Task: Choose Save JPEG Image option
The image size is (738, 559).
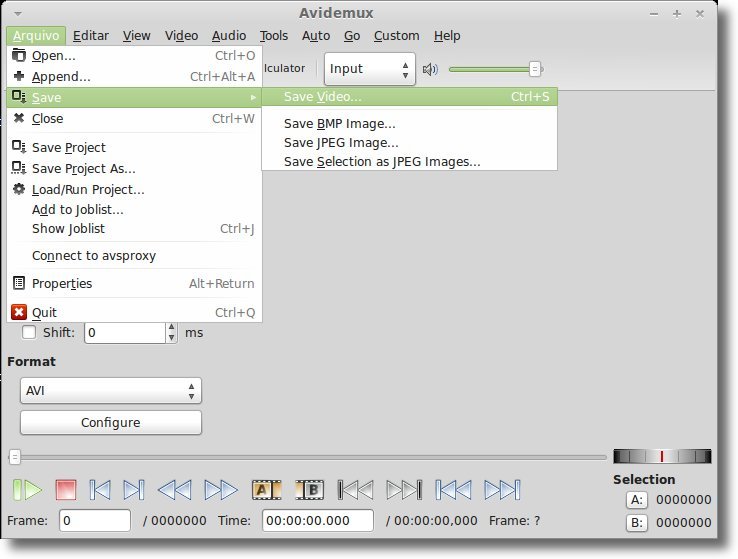Action: (x=409, y=143)
